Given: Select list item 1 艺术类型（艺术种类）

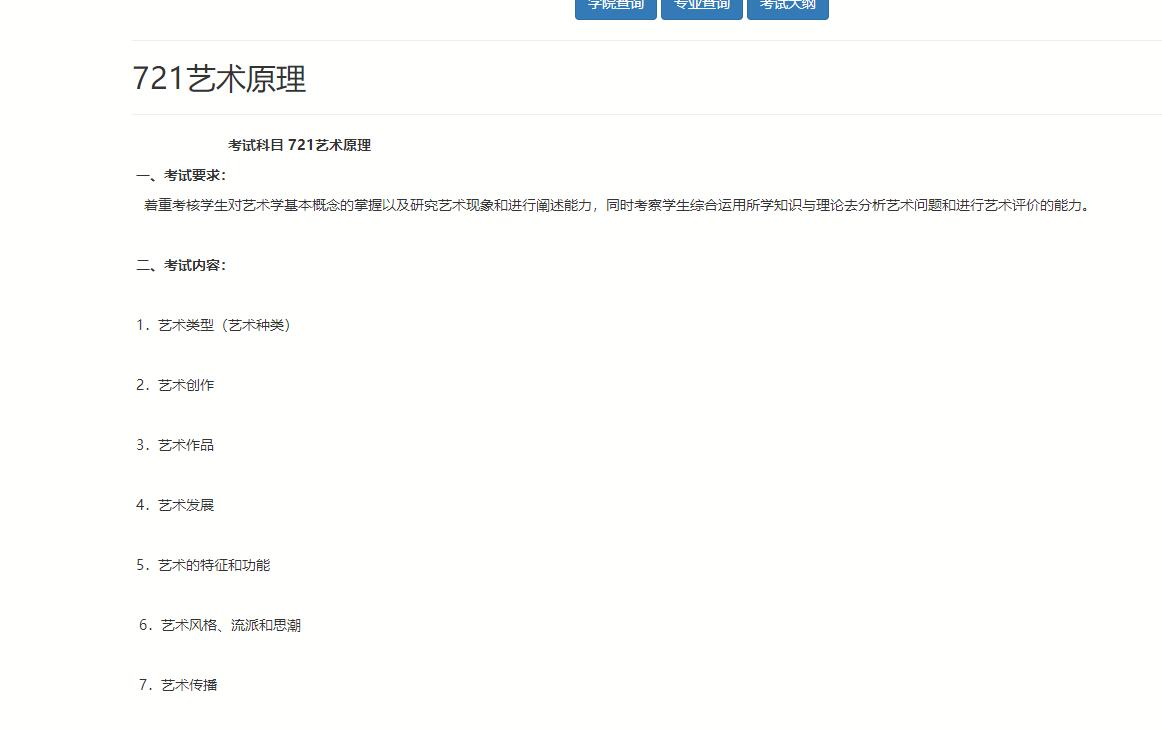Looking at the screenshot, I should (x=214, y=325).
